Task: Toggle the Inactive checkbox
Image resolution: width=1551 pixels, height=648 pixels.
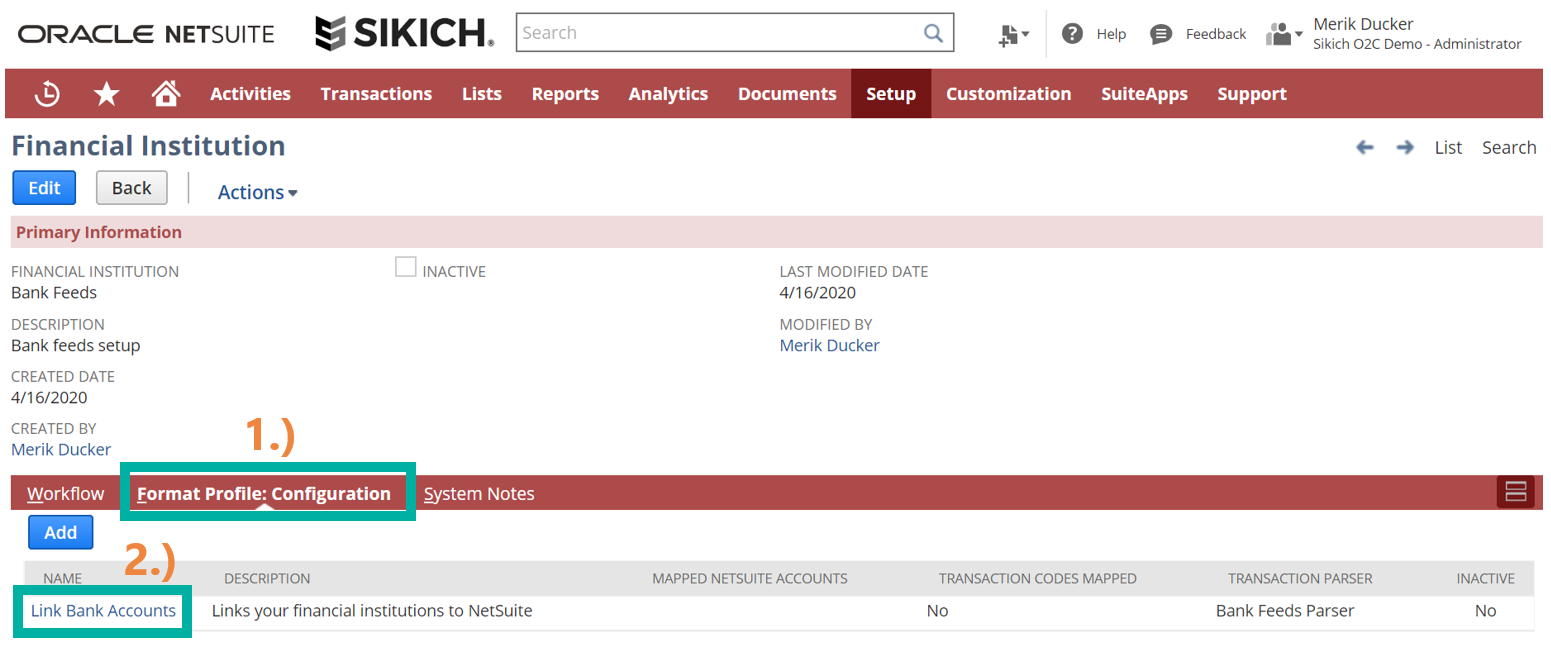Action: (x=405, y=267)
